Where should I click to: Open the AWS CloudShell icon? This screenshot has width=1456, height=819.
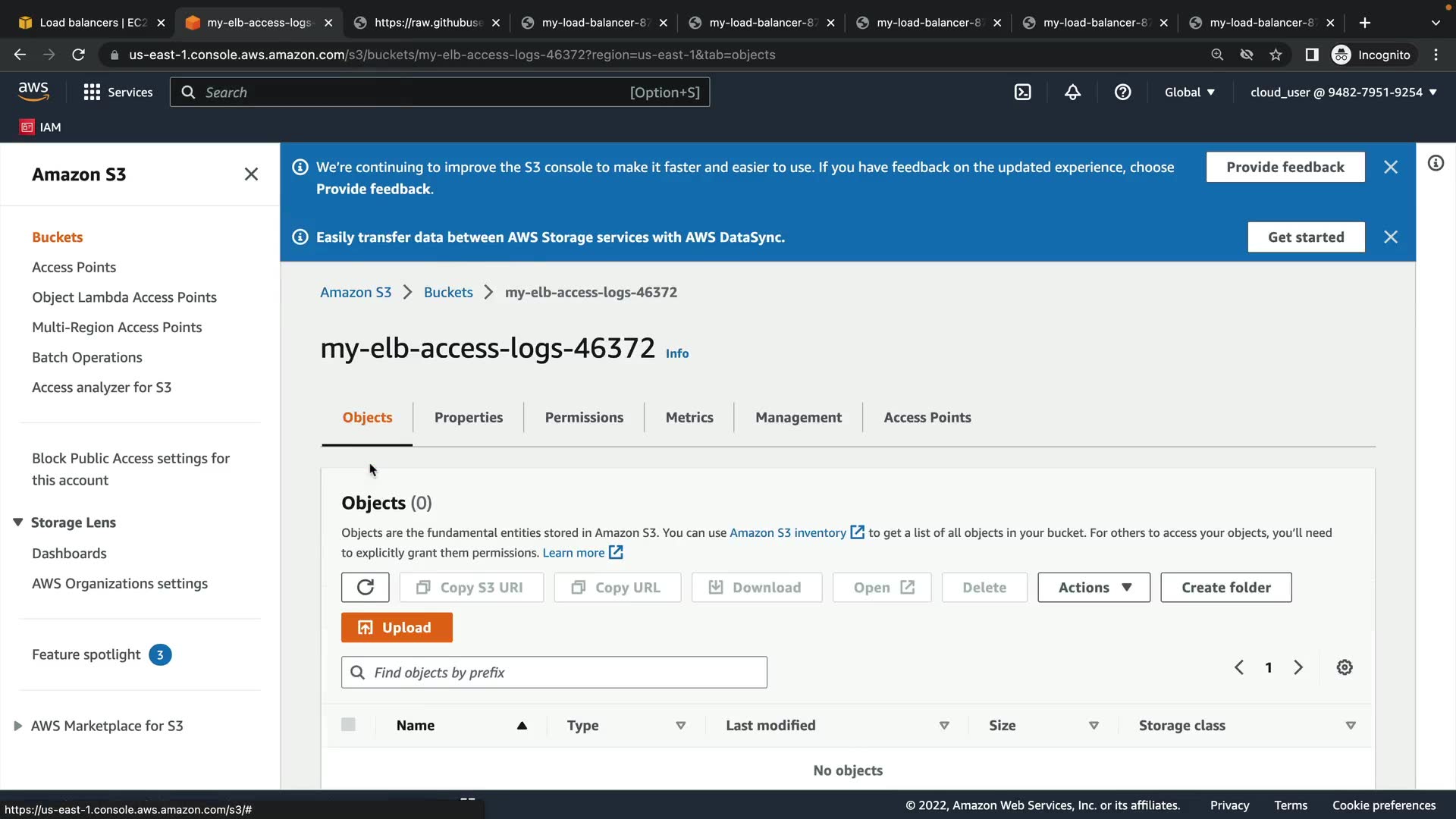click(x=1022, y=93)
